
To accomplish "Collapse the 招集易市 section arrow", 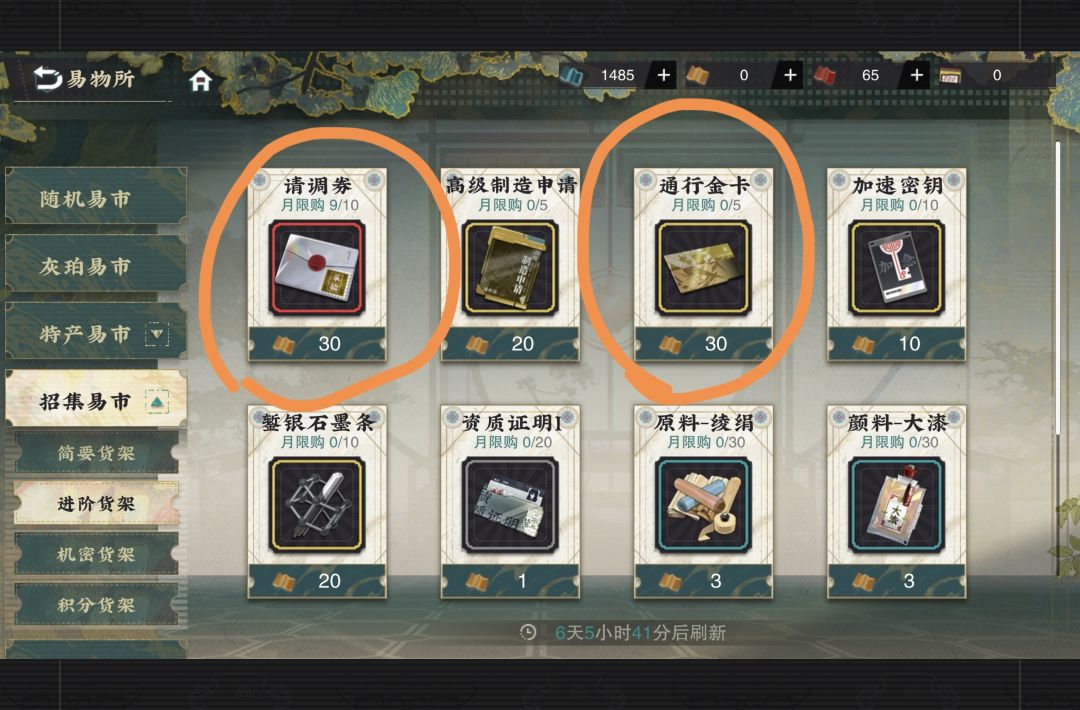I will click(157, 401).
